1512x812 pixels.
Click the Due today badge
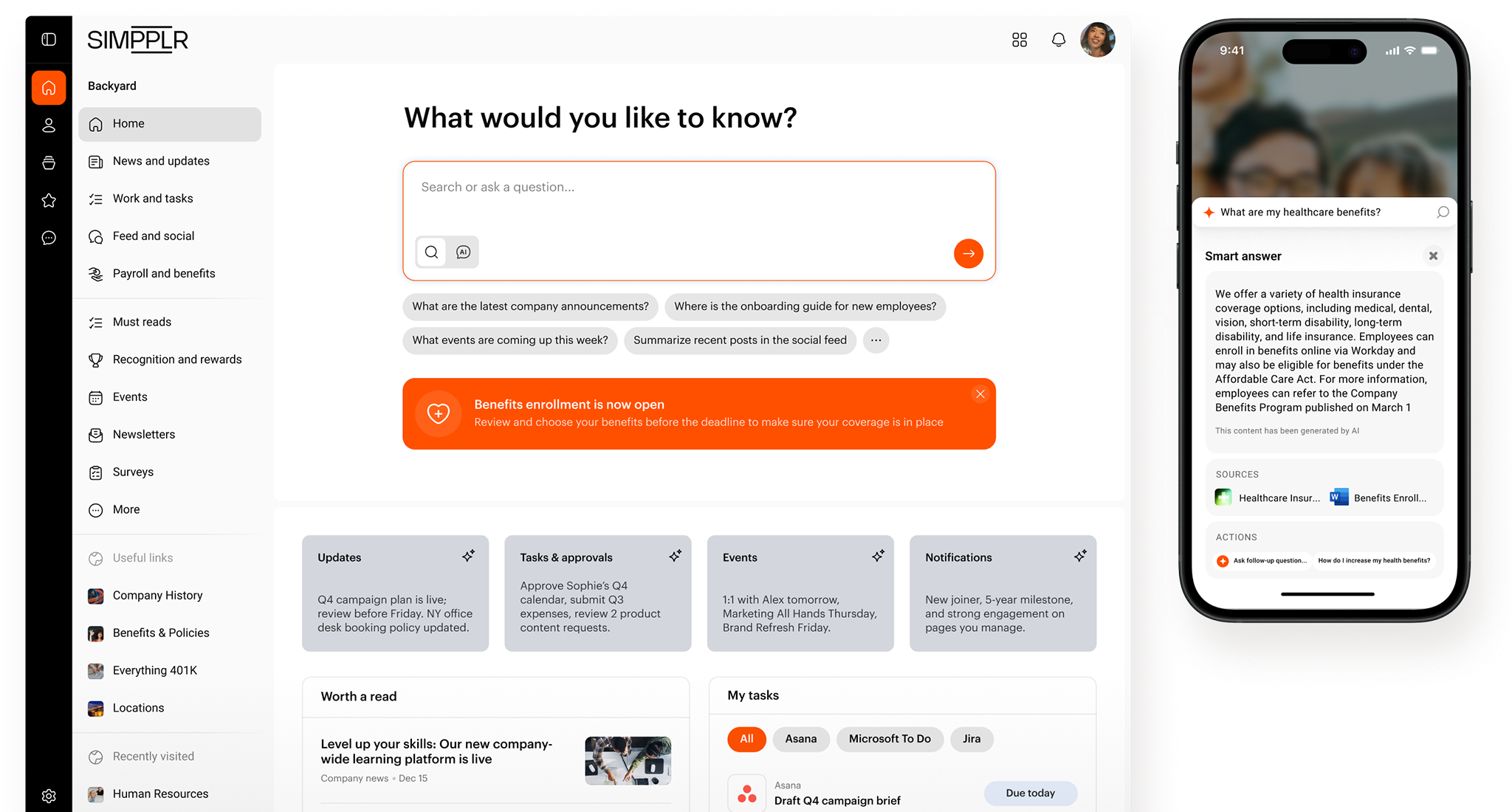1030,794
